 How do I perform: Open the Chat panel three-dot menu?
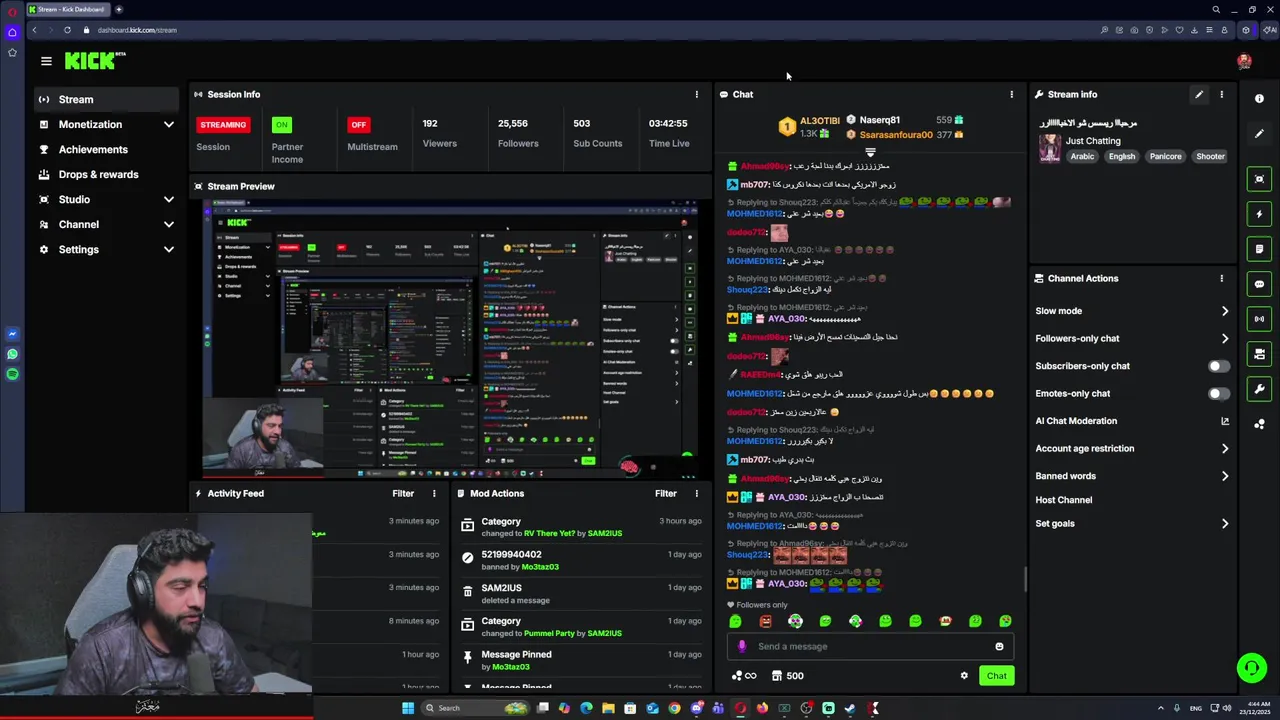tap(1011, 94)
